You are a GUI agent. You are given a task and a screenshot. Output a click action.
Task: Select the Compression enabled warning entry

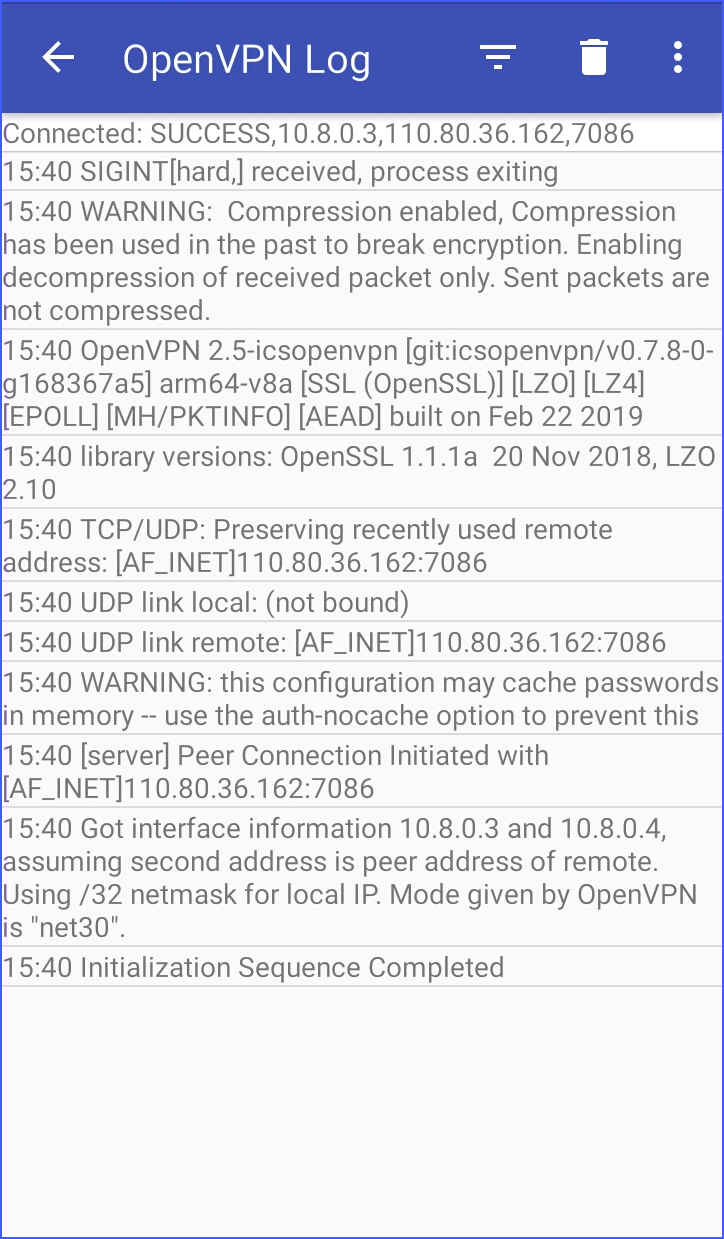click(355, 261)
